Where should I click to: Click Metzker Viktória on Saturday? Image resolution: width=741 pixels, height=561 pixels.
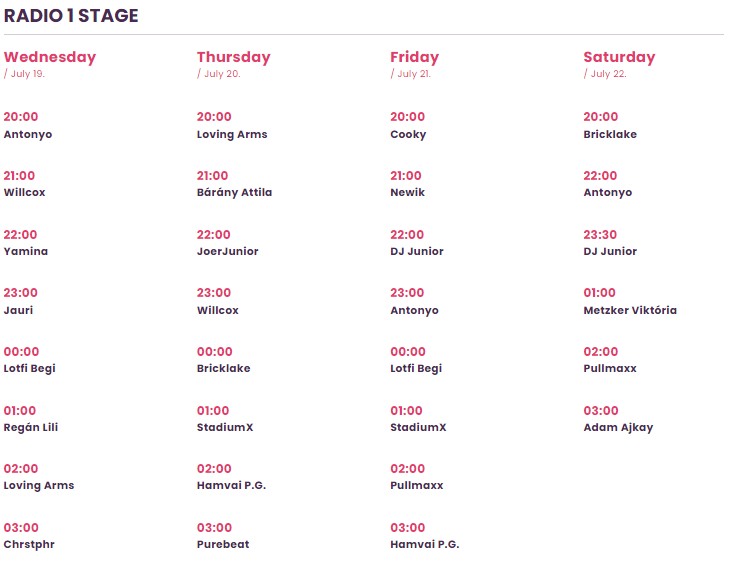[x=630, y=310]
